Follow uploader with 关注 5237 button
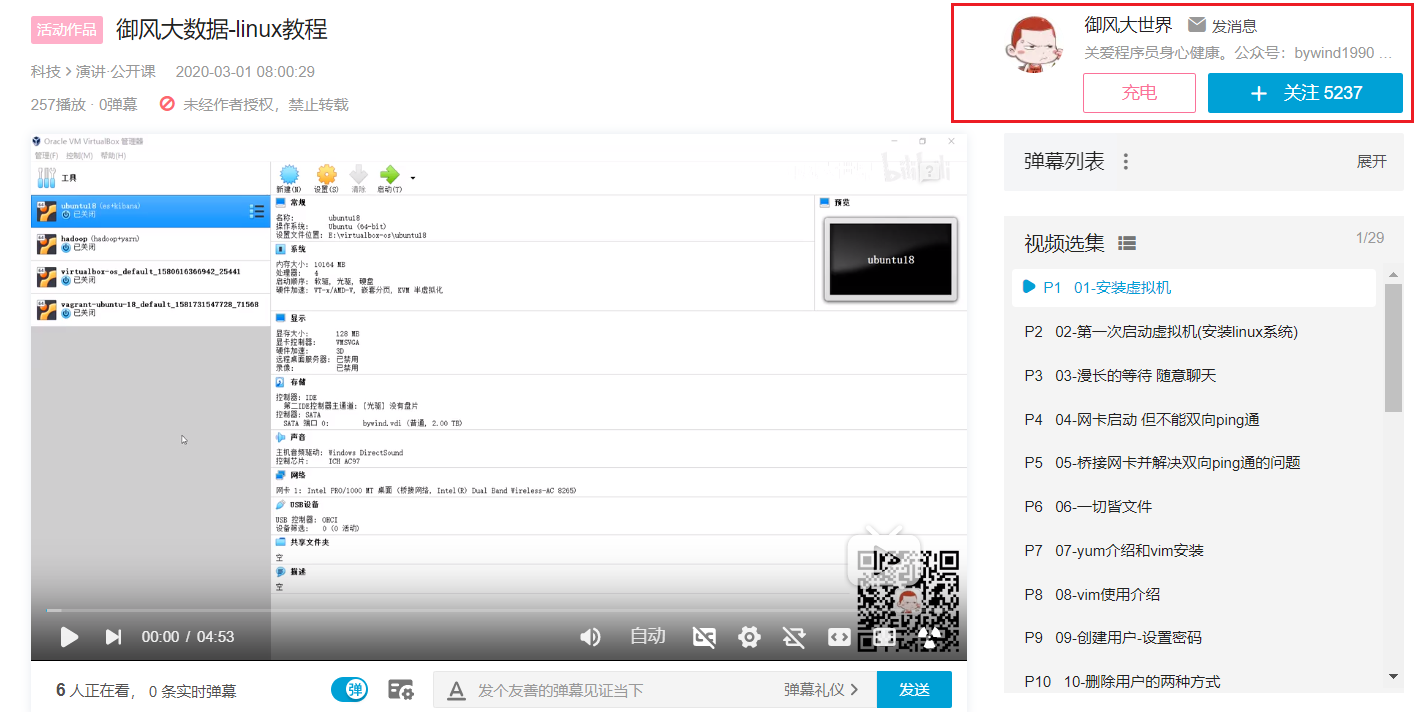Screen dimensions: 1425x712 click(x=1305, y=93)
